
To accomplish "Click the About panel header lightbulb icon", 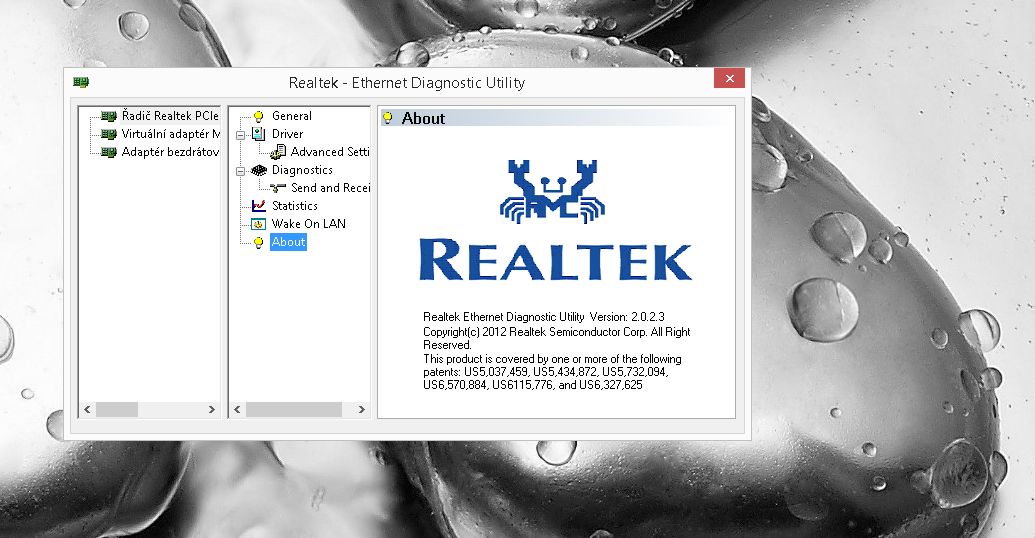I will pos(388,119).
